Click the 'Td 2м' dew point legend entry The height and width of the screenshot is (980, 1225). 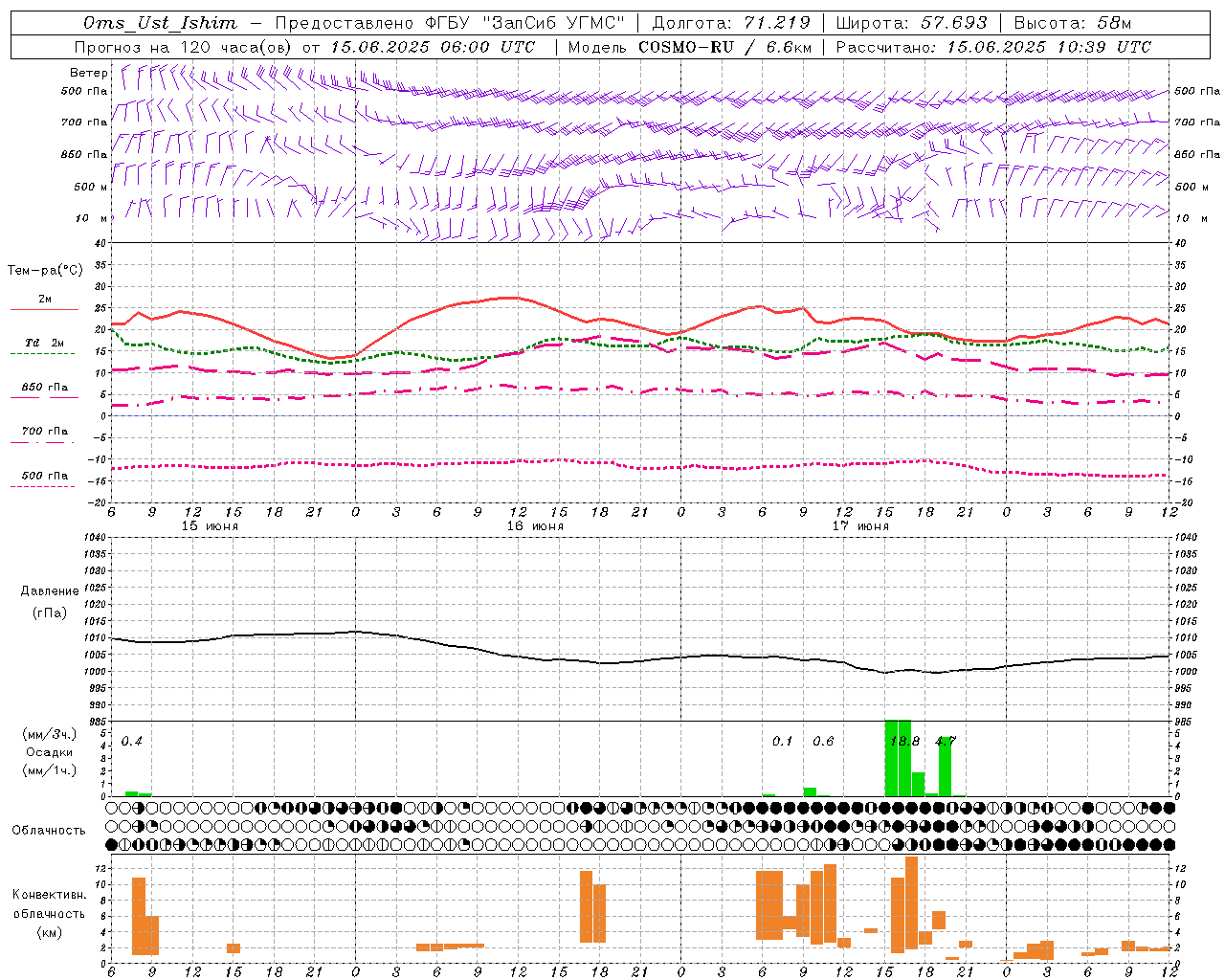[x=45, y=343]
